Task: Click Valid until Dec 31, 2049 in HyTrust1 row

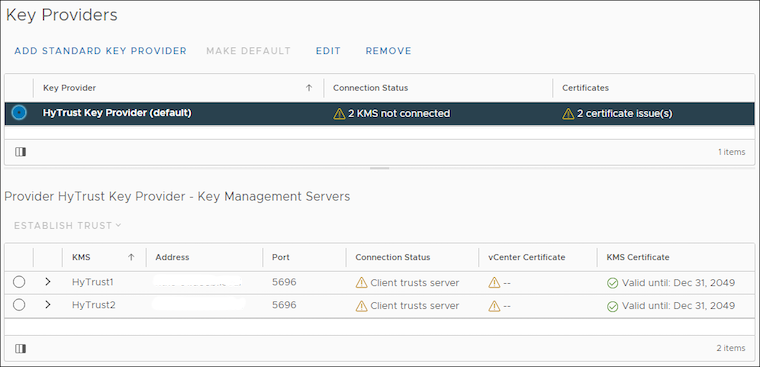Action: point(678,283)
